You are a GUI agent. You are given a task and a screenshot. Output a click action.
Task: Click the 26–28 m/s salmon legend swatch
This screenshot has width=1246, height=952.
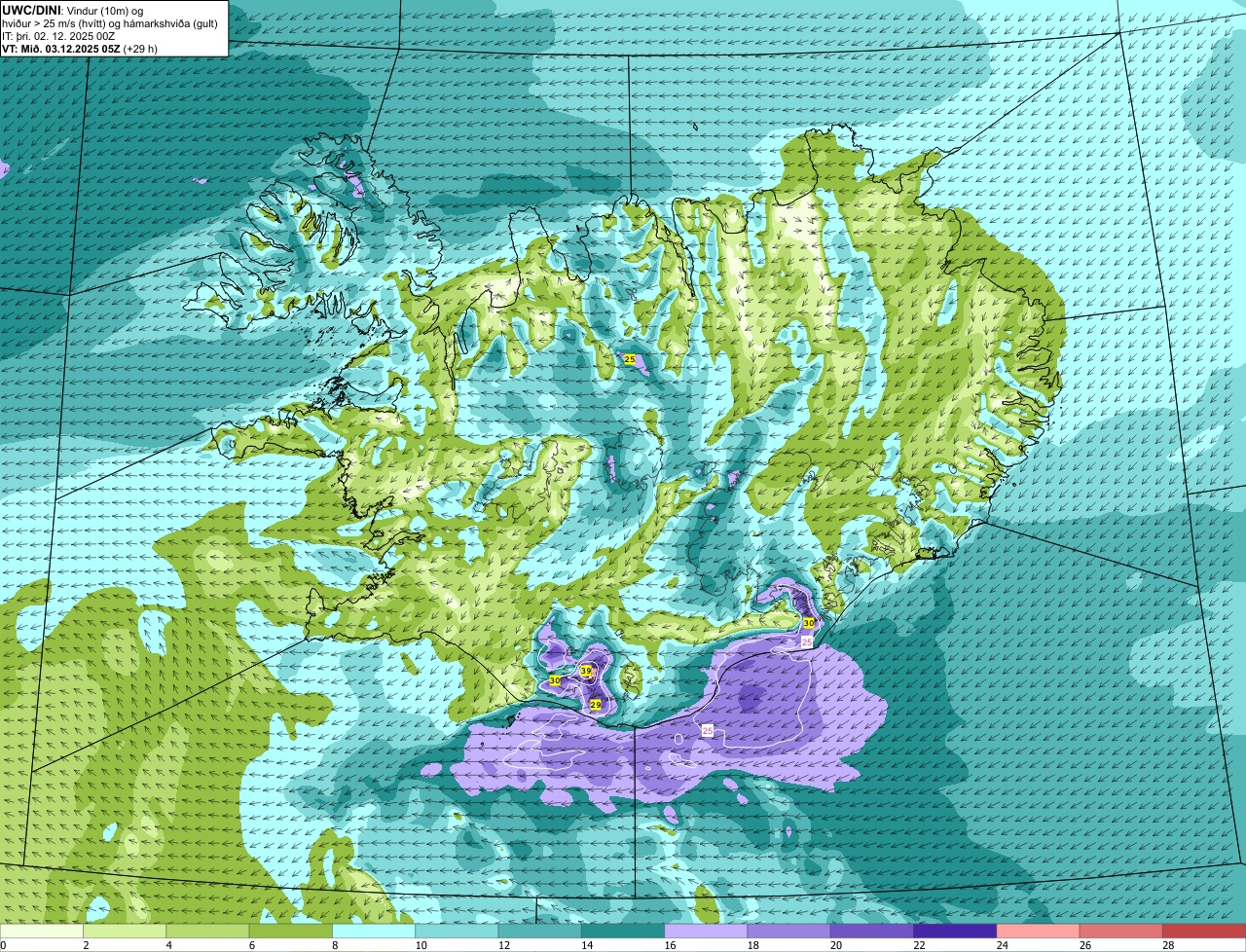tap(1121, 932)
